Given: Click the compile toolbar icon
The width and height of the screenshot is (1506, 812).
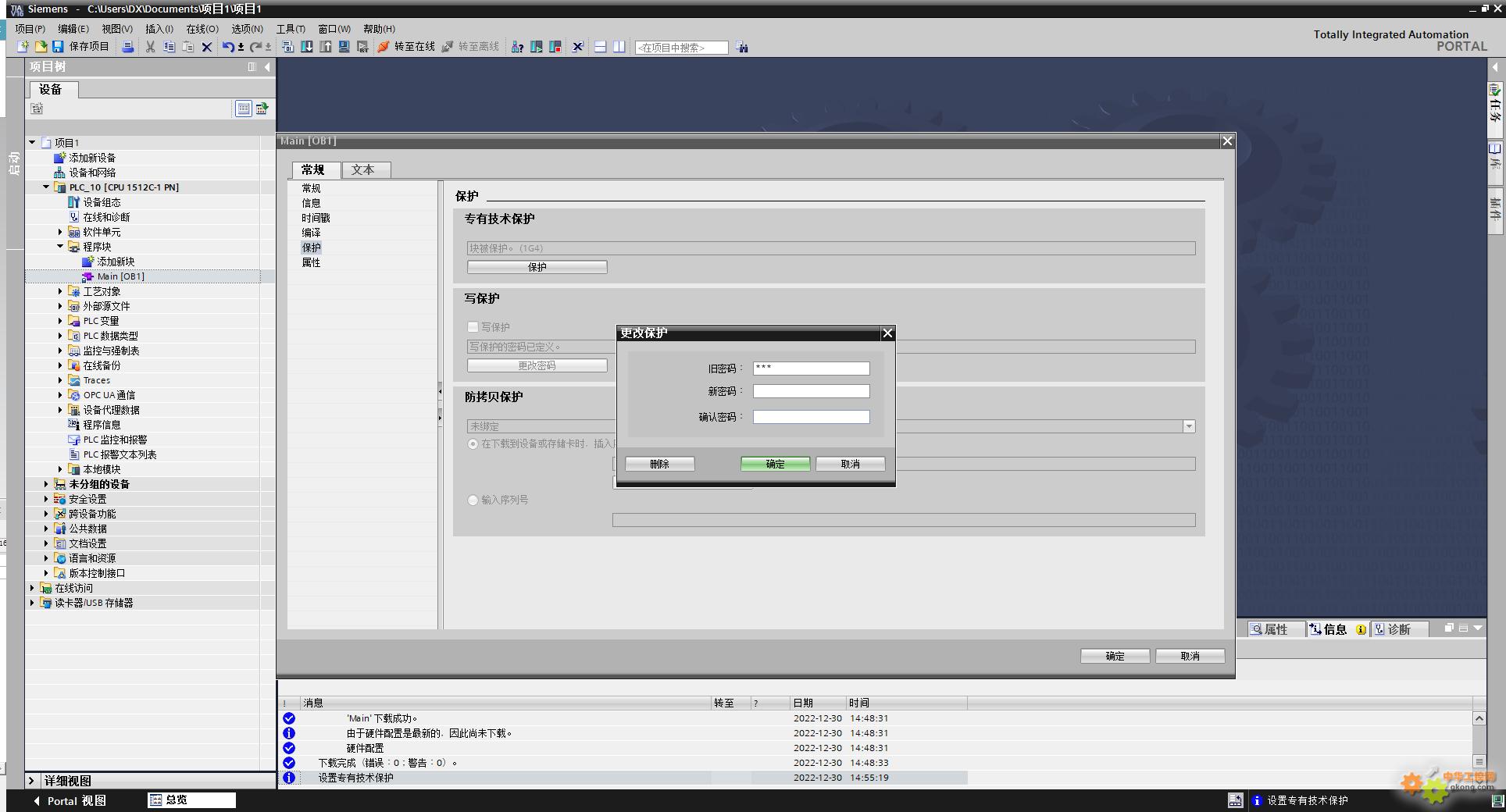Looking at the screenshot, I should 287,47.
